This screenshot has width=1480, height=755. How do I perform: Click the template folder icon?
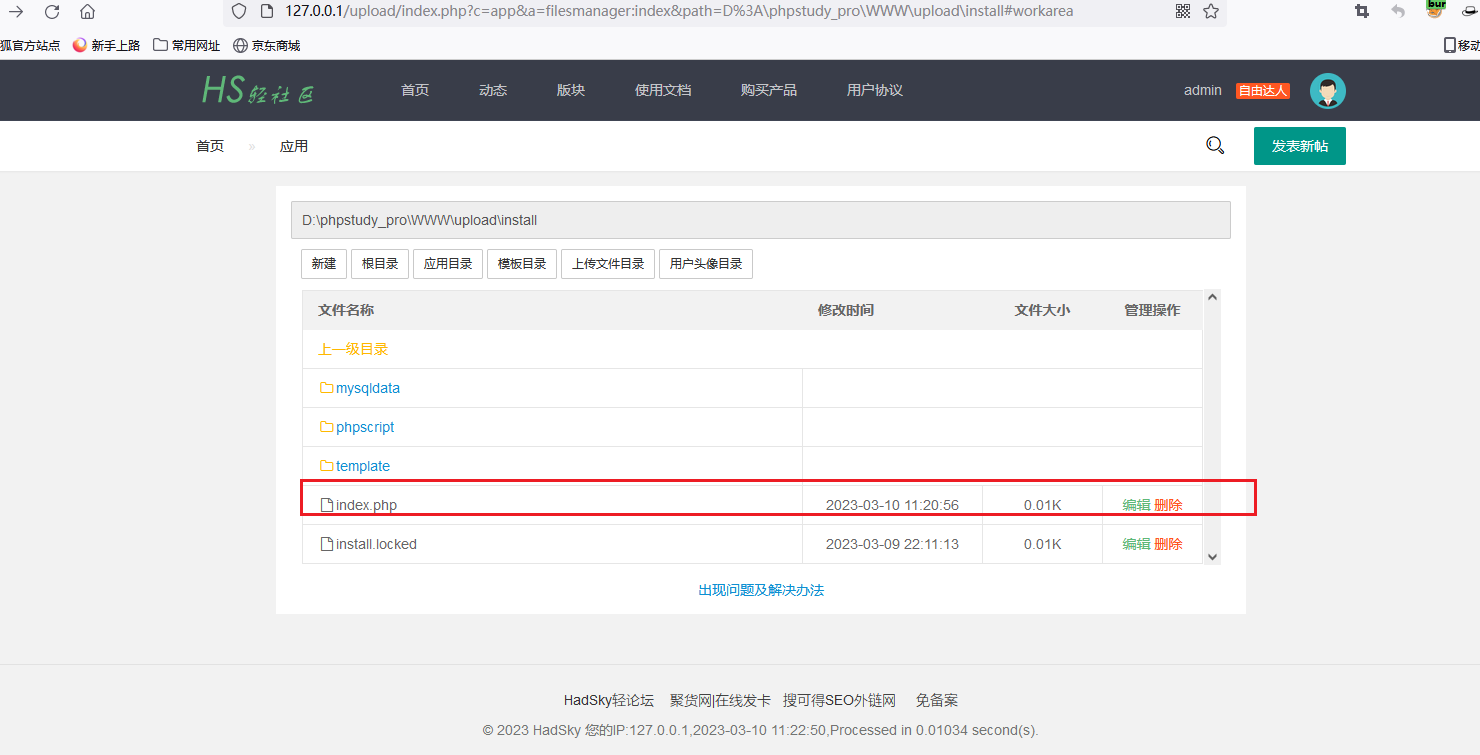coord(326,466)
